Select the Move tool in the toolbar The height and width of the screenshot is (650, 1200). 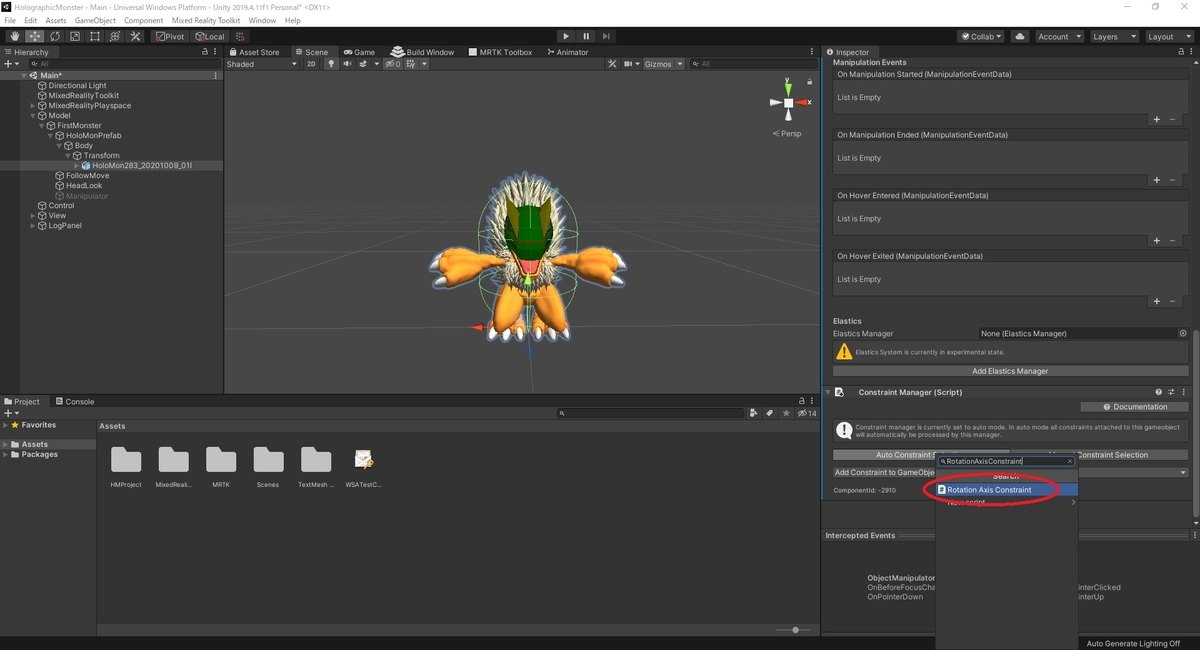click(x=34, y=36)
